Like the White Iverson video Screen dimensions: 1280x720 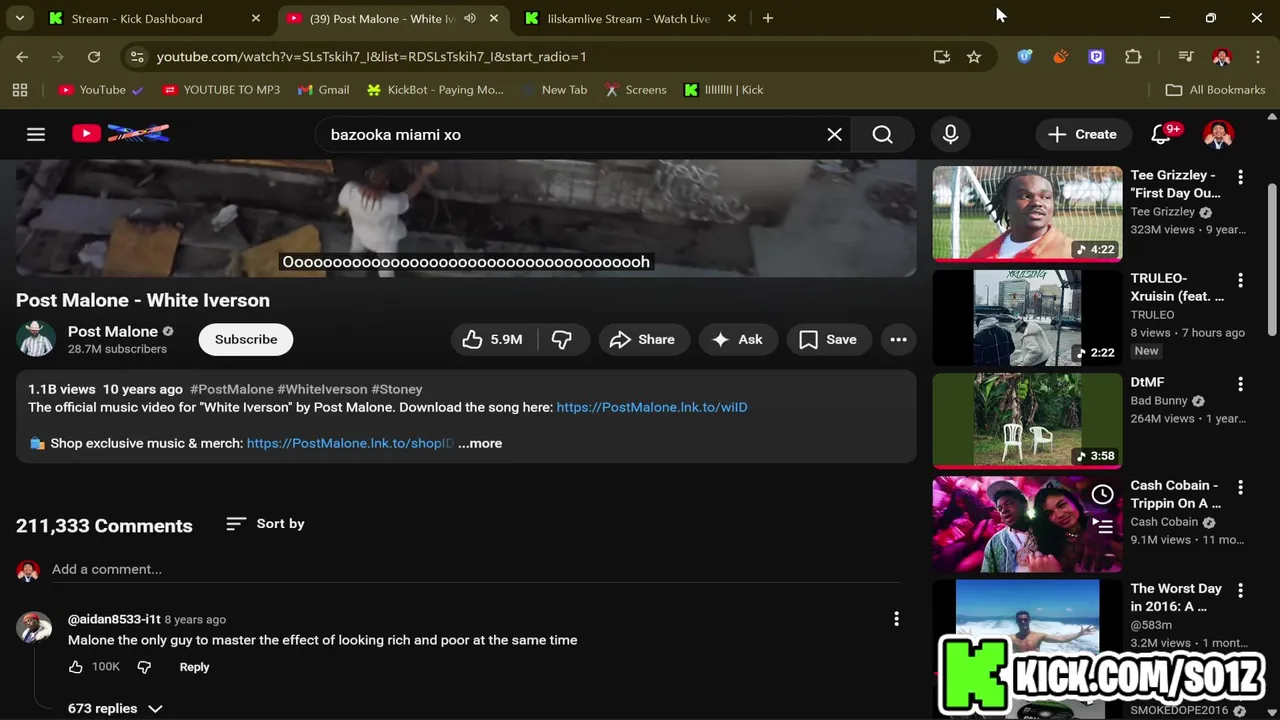[492, 339]
